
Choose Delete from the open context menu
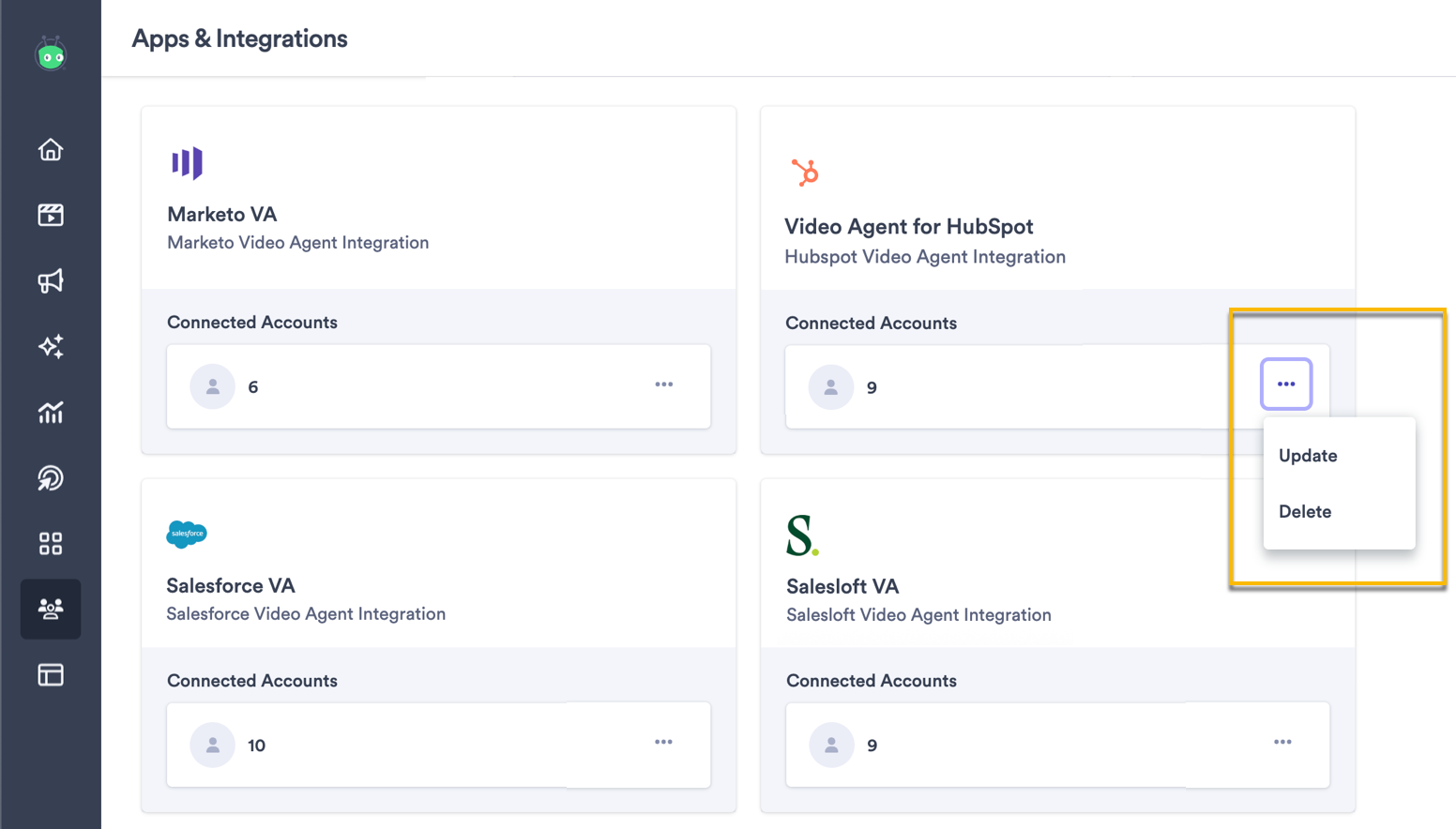[x=1305, y=511]
